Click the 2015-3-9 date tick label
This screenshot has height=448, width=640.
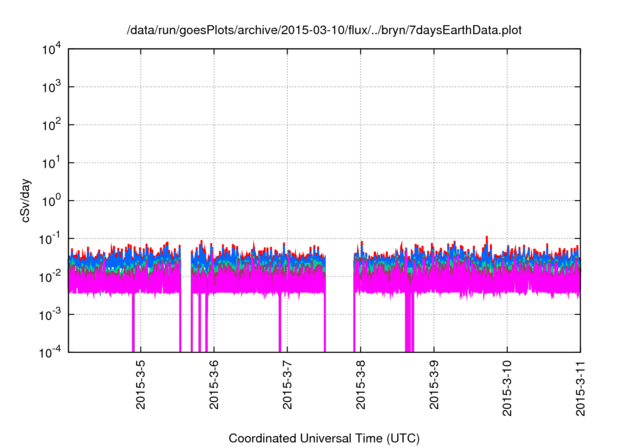434,385
